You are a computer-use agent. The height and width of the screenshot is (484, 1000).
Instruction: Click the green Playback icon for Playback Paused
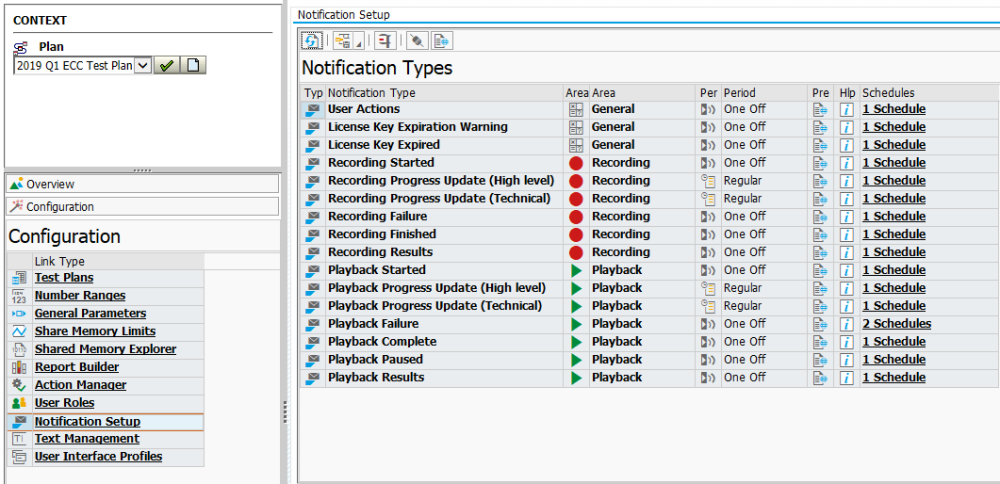tap(576, 360)
